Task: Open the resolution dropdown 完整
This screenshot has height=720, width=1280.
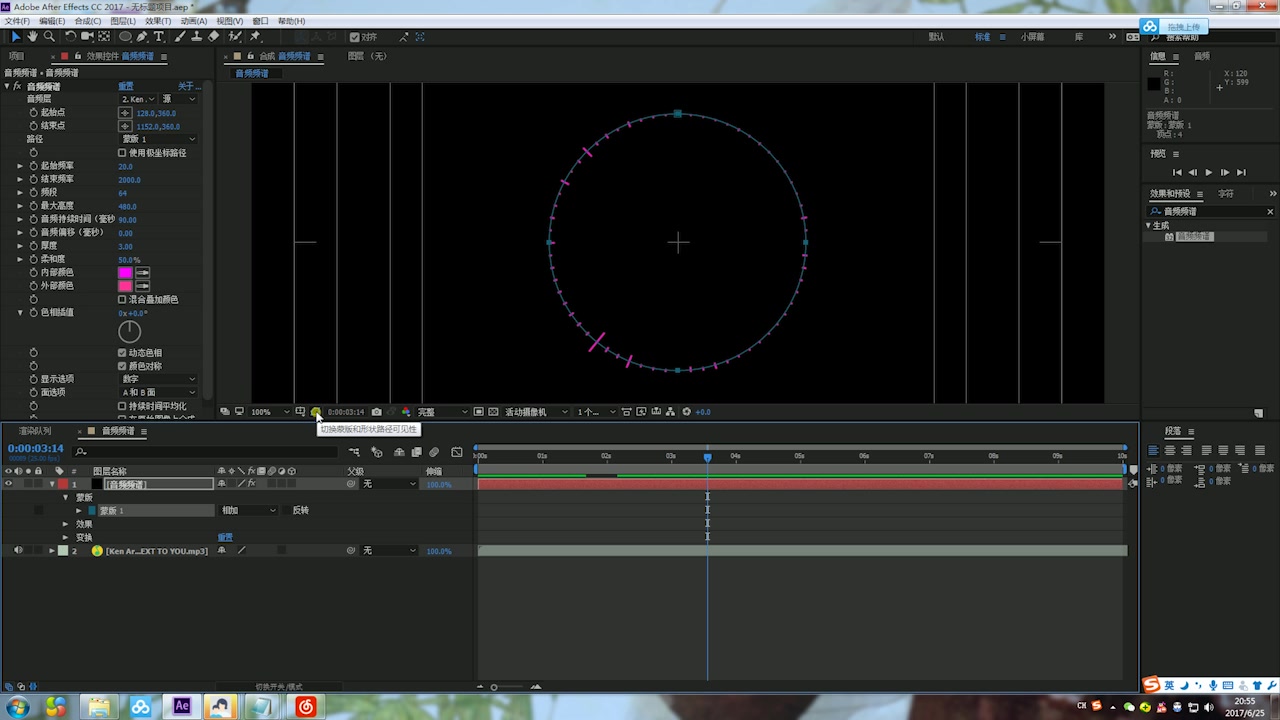Action: [441, 412]
